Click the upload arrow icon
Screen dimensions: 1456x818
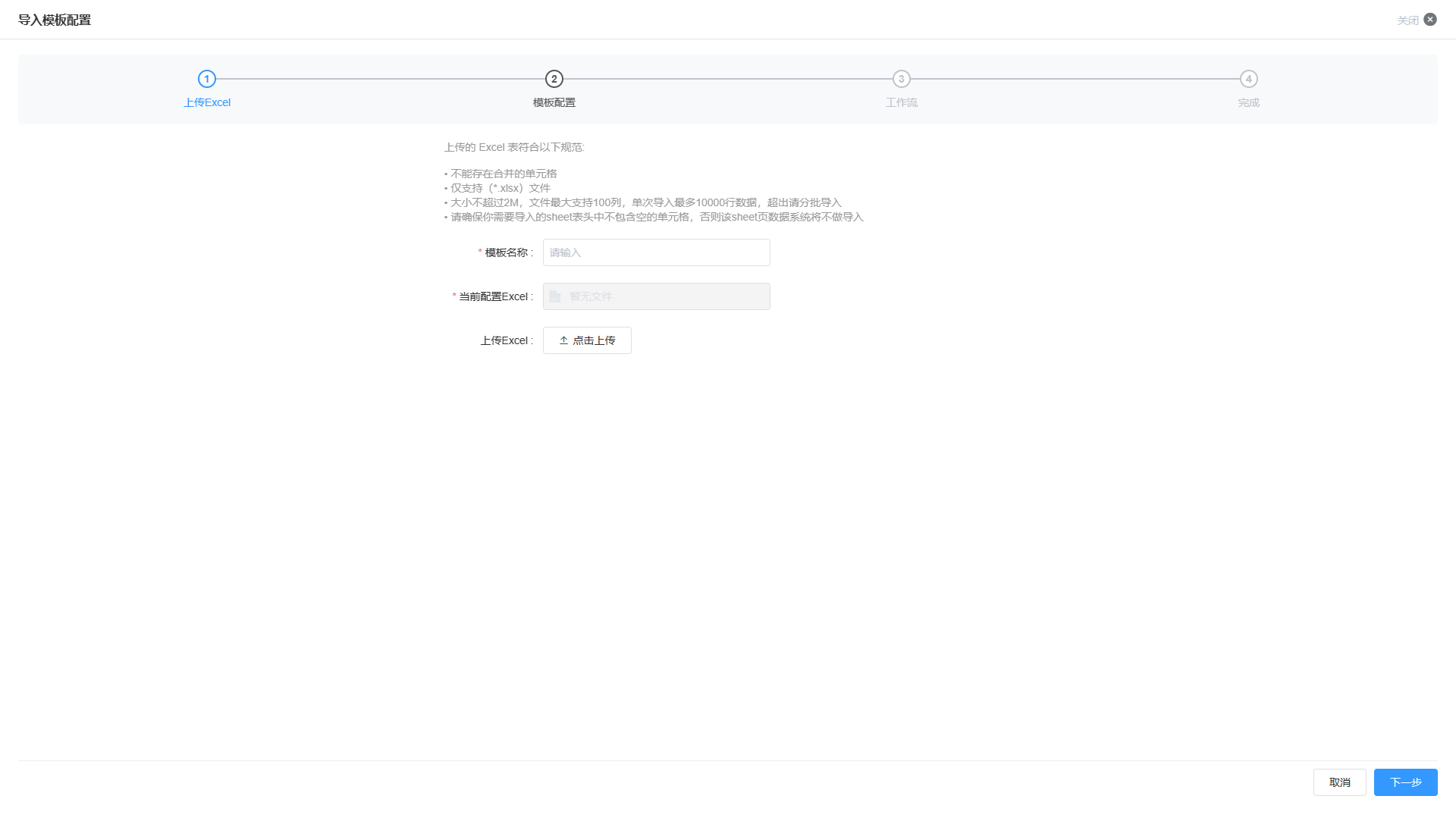[x=563, y=340]
